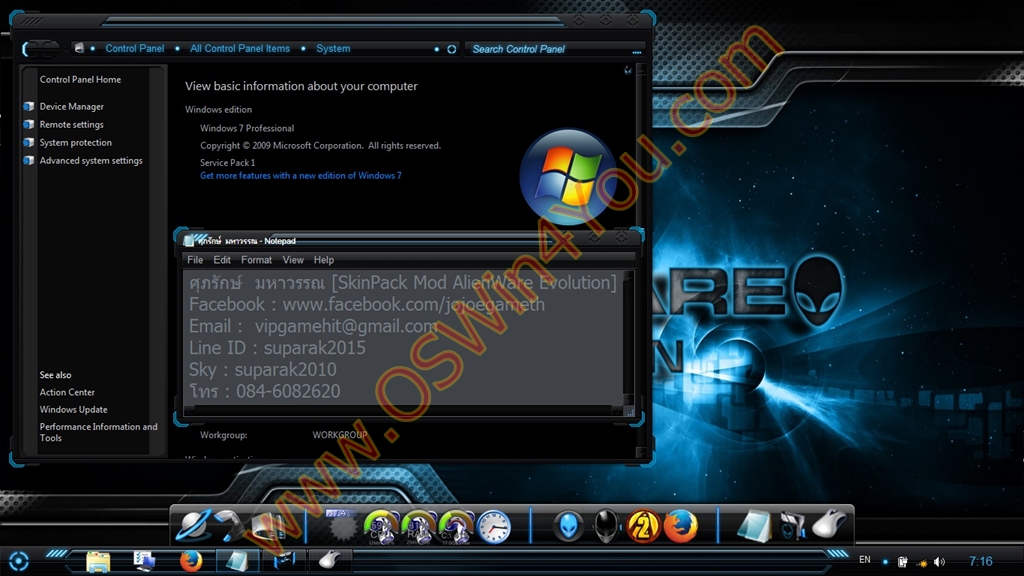Click the mouse device dock icon
Screen dimensions: 1024x576
(829, 525)
